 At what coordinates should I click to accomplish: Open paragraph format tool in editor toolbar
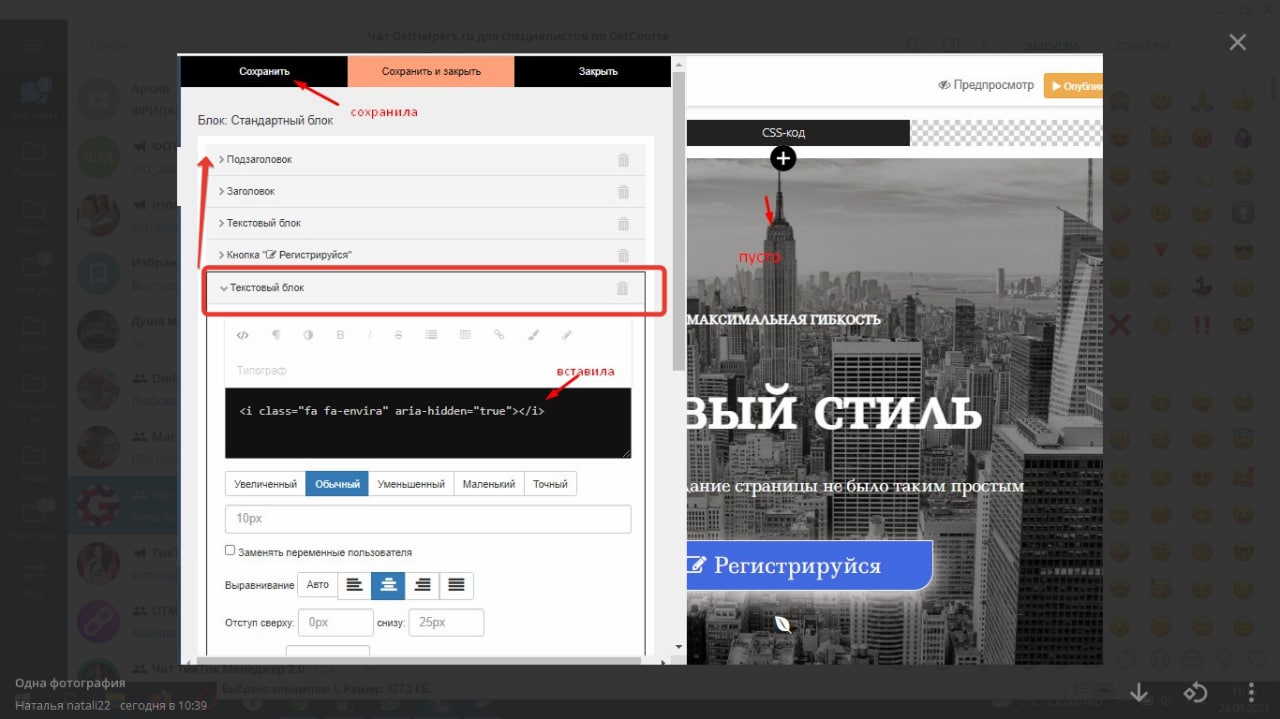pyautogui.click(x=276, y=335)
